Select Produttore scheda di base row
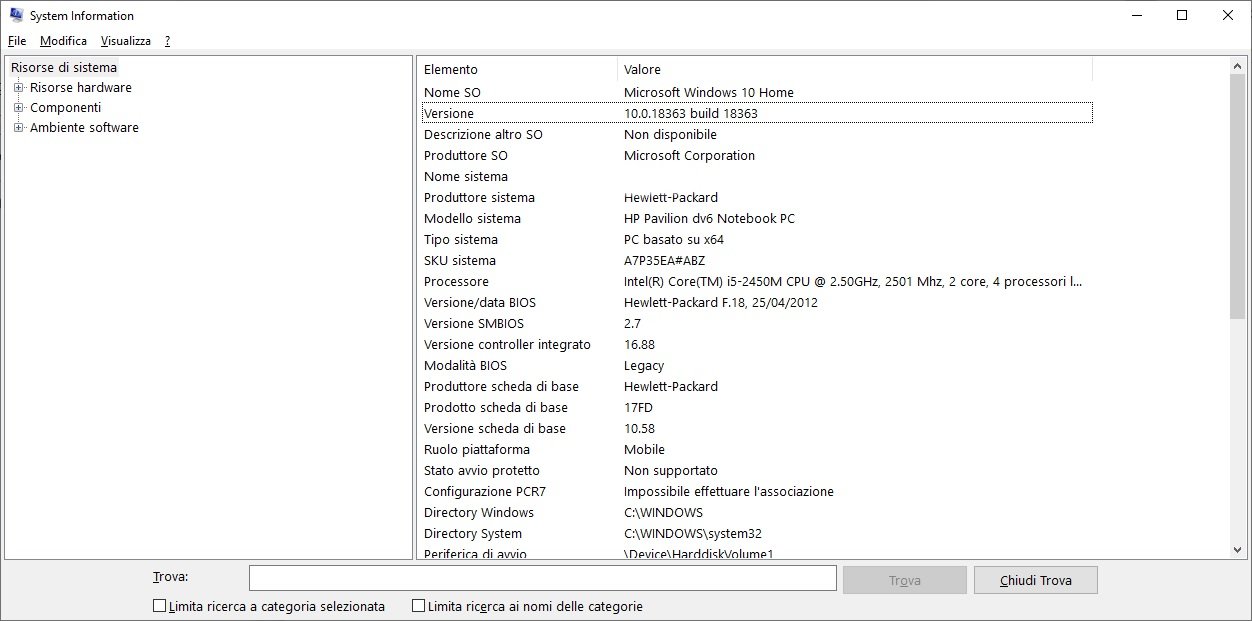1252x621 pixels. pos(757,387)
